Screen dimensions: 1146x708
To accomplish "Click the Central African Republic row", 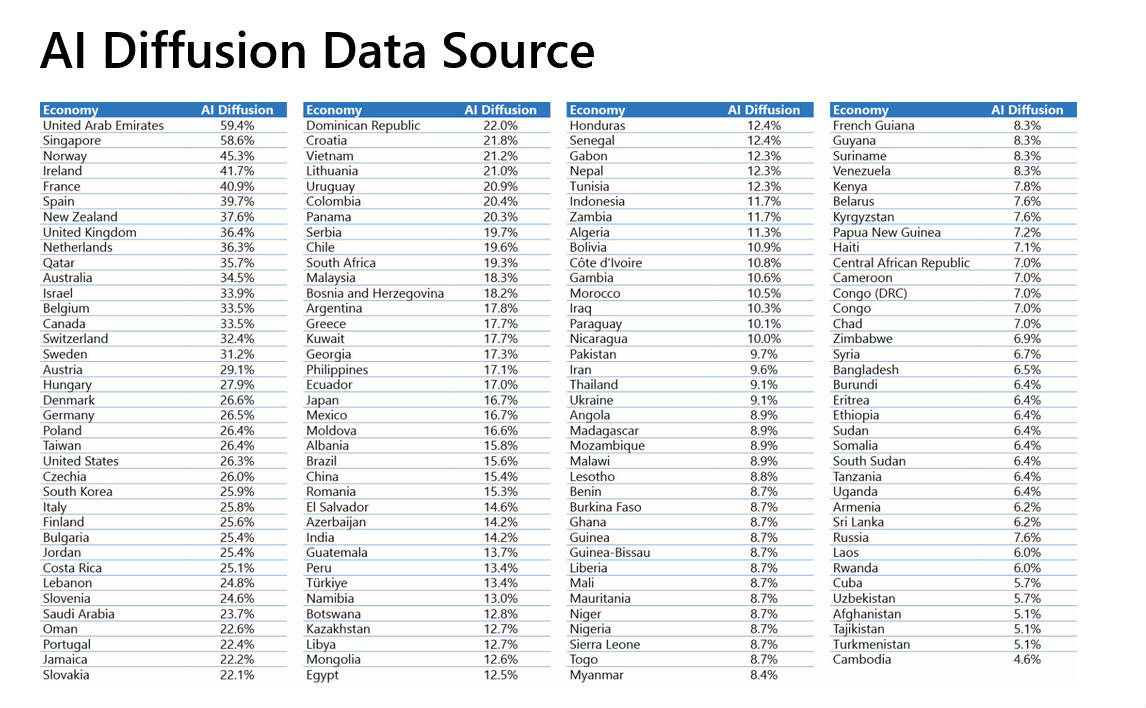I will point(901,263).
